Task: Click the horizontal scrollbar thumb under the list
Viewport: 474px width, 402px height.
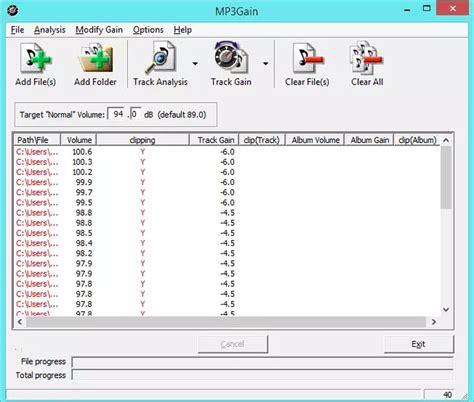Action: [x=226, y=322]
